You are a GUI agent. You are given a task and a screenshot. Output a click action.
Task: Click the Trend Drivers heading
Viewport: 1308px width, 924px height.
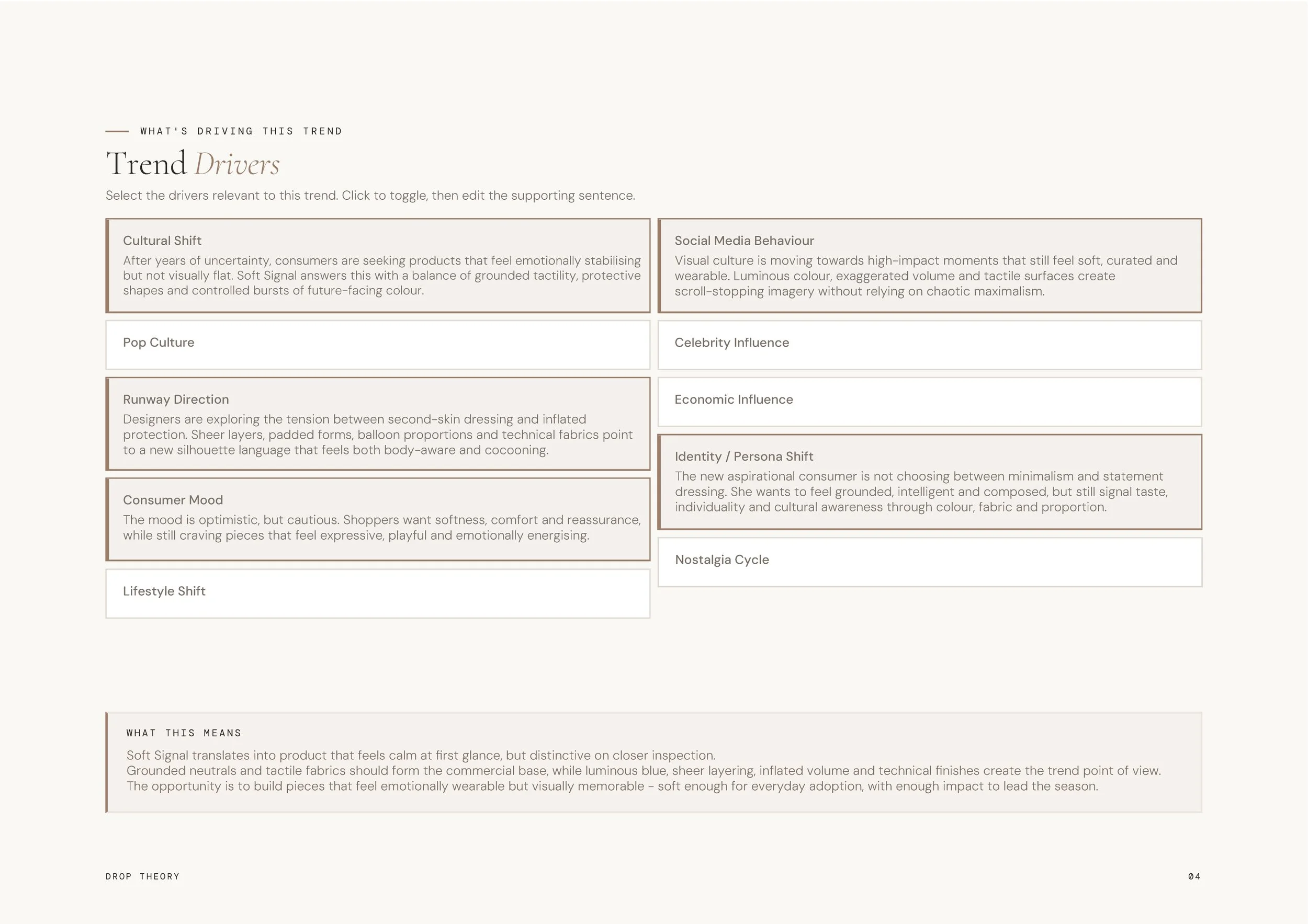click(x=193, y=163)
